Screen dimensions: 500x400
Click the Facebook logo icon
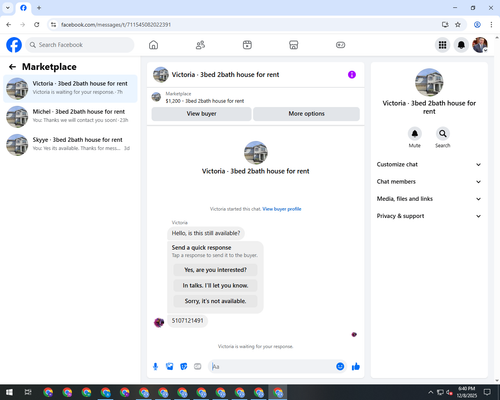14,45
